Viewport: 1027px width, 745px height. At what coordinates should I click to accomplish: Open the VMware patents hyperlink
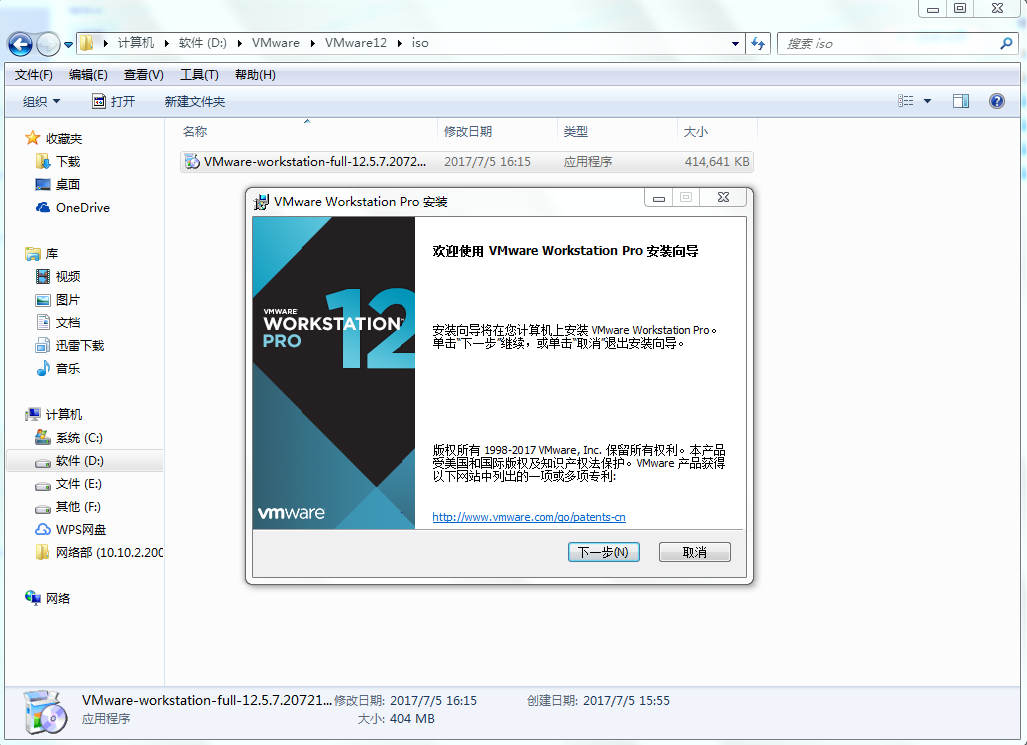528,517
